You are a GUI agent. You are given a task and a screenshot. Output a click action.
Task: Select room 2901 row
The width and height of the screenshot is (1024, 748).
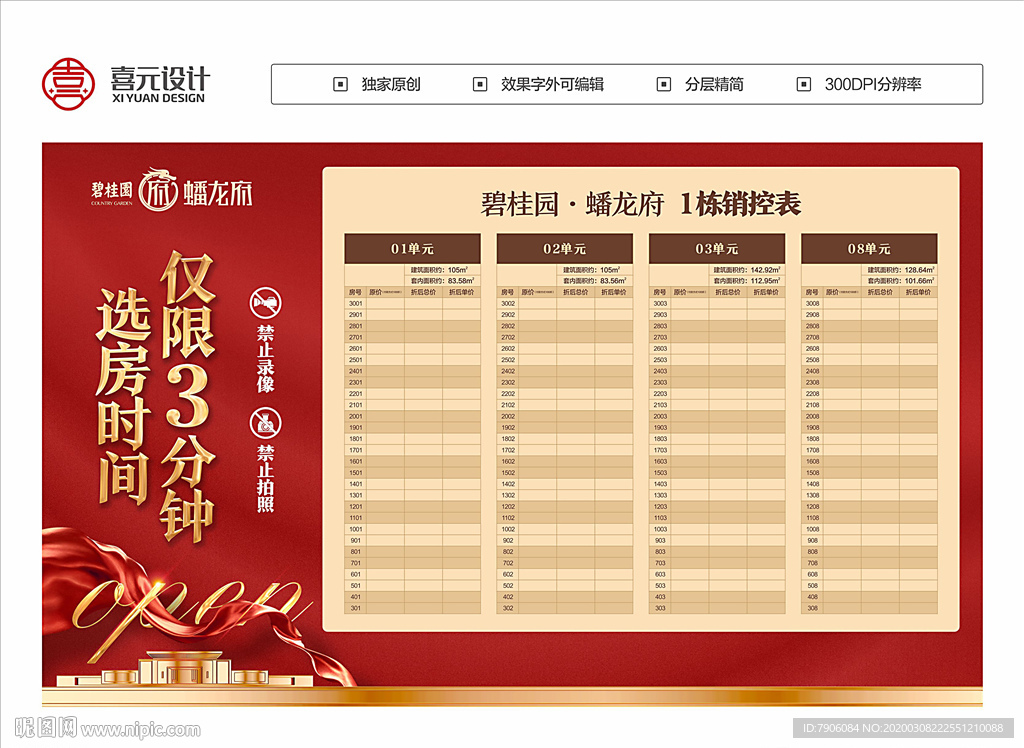click(x=413, y=315)
